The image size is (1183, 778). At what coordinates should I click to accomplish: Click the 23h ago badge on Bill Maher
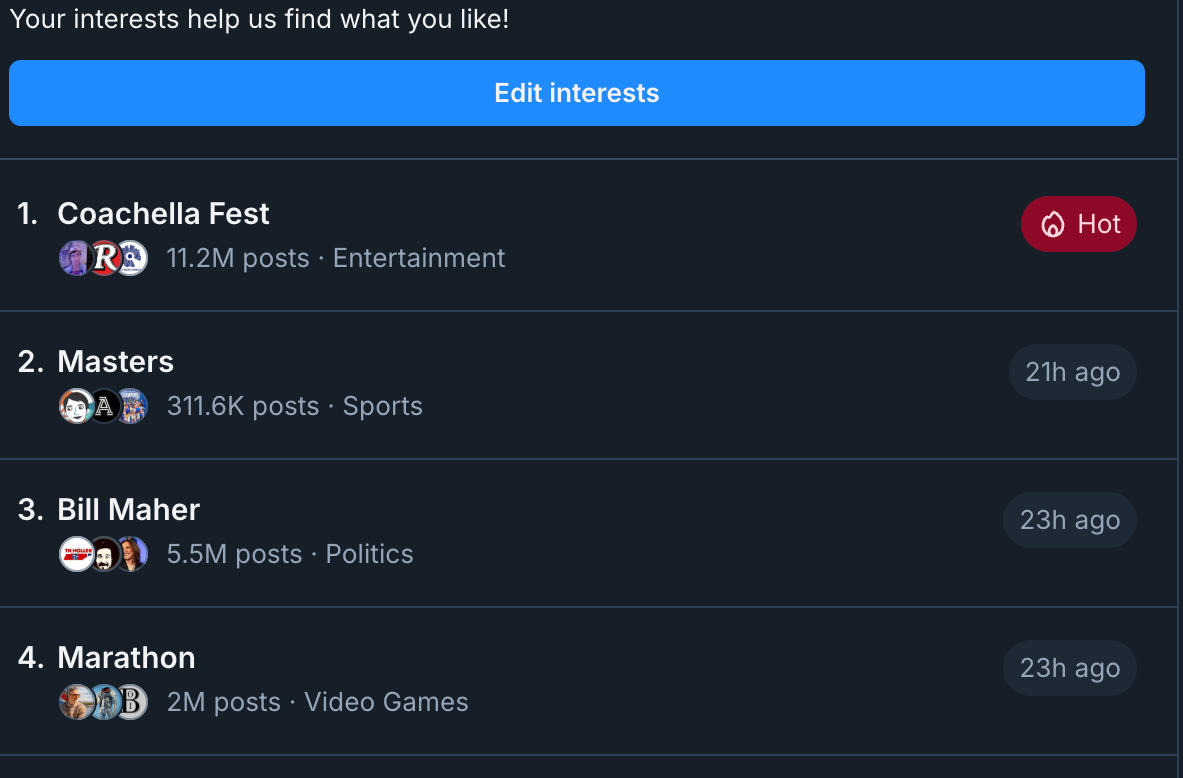click(1069, 520)
